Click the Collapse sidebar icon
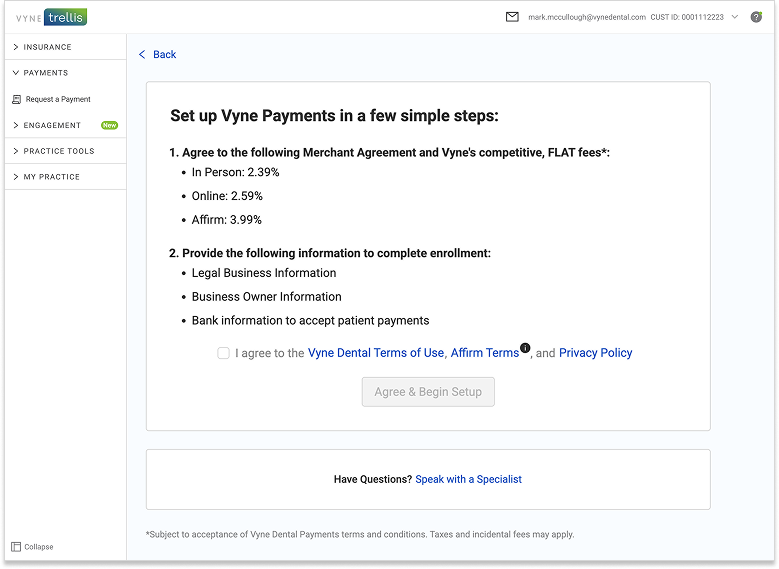The image size is (779, 569). (x=16, y=547)
